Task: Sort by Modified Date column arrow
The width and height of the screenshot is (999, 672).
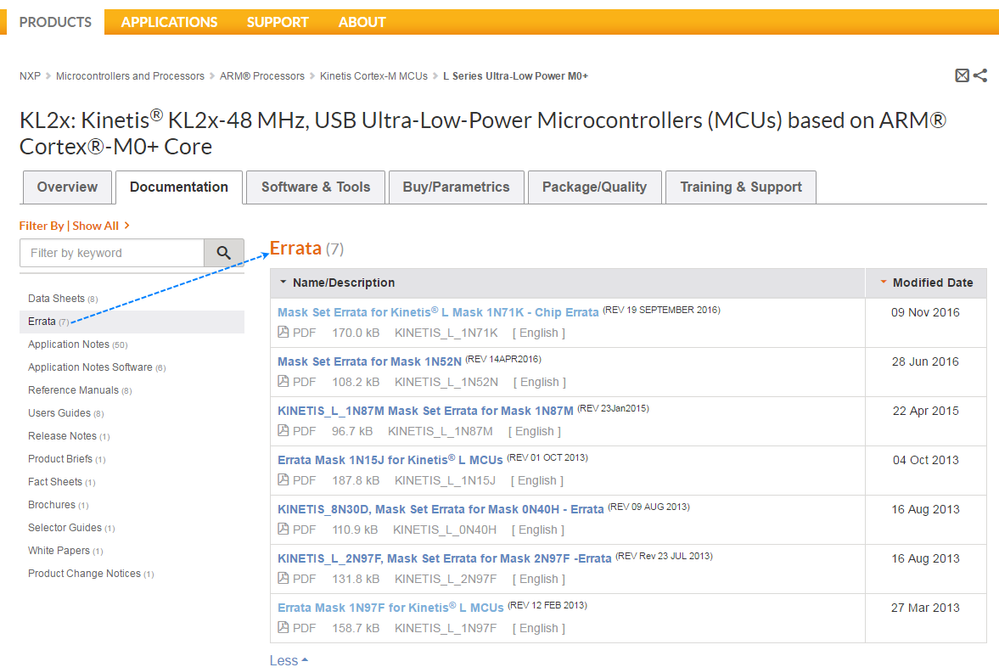Action: click(x=883, y=282)
